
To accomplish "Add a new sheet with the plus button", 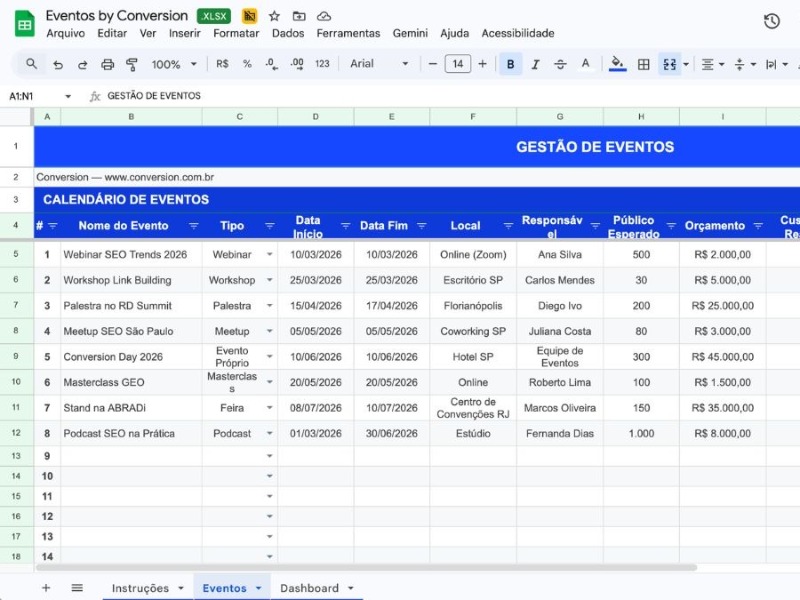I will 46,588.
